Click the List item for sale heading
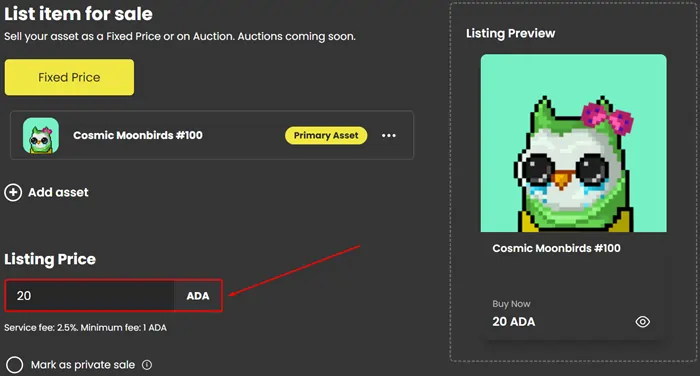Image resolution: width=700 pixels, height=376 pixels. click(79, 14)
